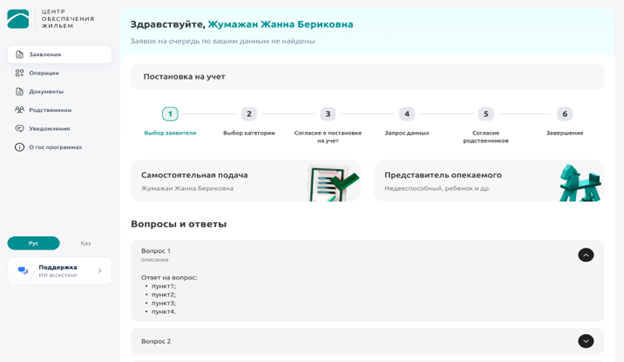Click the Уведомления chat bubble icon
624x362 pixels.
pyautogui.click(x=20, y=128)
